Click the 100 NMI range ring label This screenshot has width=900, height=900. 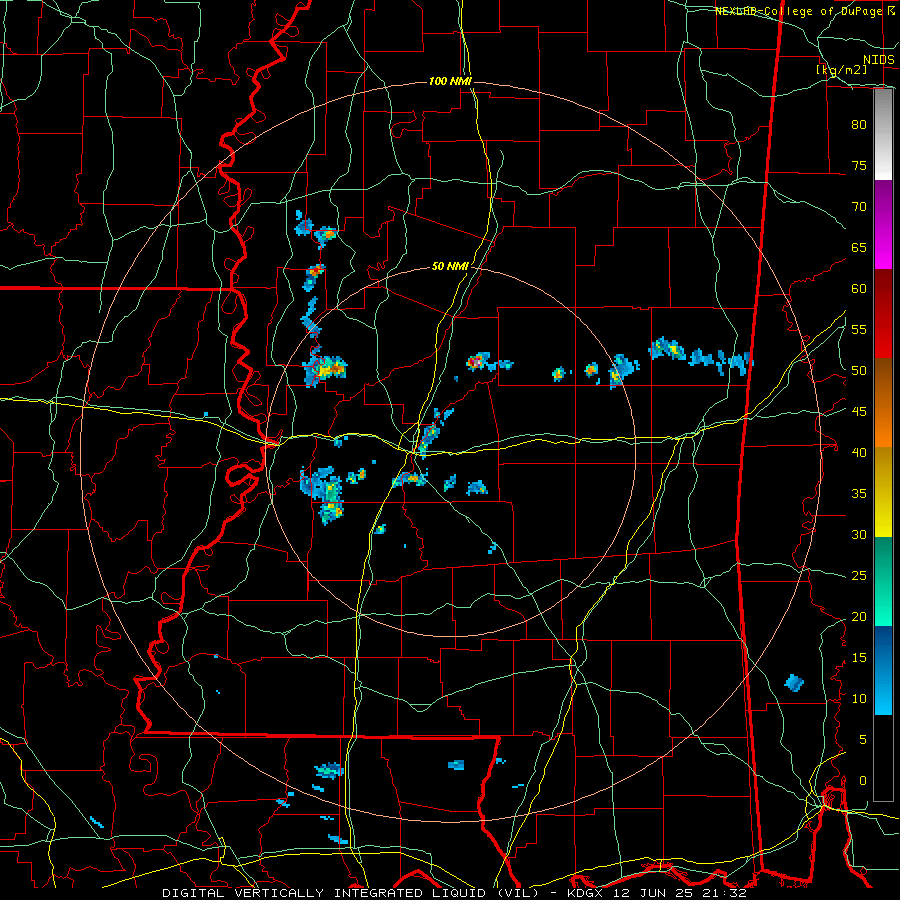point(450,82)
